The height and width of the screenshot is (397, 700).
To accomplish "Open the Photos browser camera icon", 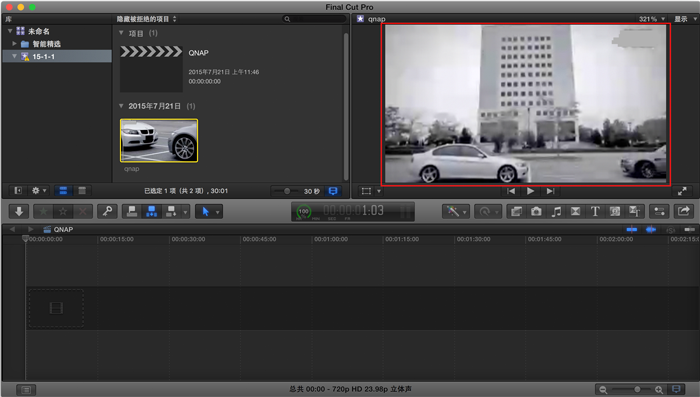I will pyautogui.click(x=536, y=211).
